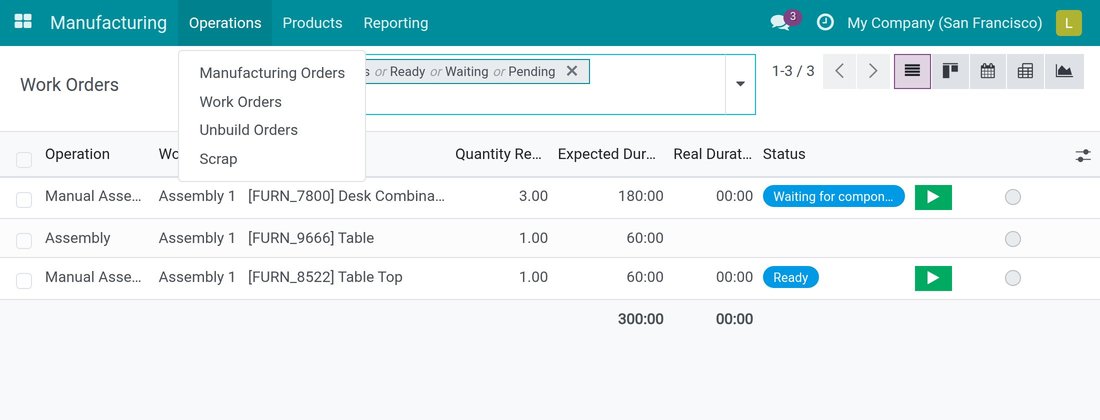This screenshot has width=1100, height=420.
Task: Open the Reporting menu
Action: pyautogui.click(x=396, y=22)
